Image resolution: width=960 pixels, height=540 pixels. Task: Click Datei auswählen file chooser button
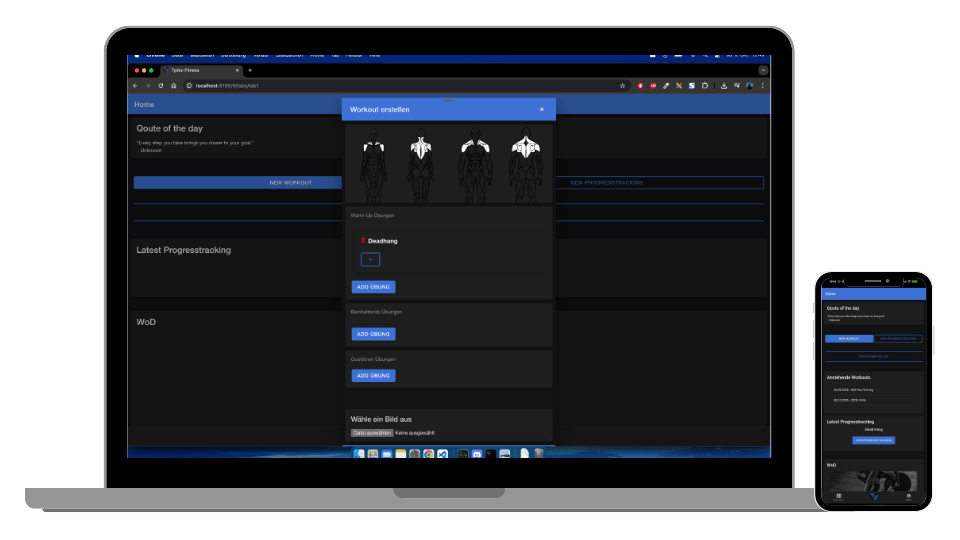[x=372, y=433]
